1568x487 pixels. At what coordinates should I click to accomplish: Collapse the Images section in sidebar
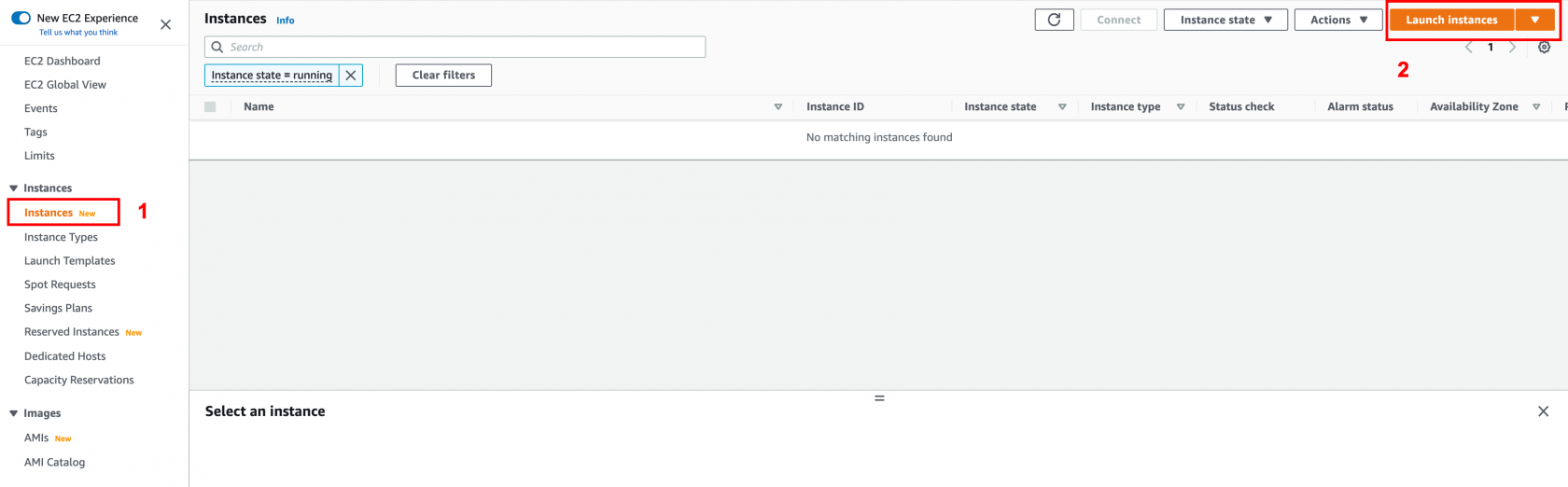click(13, 413)
